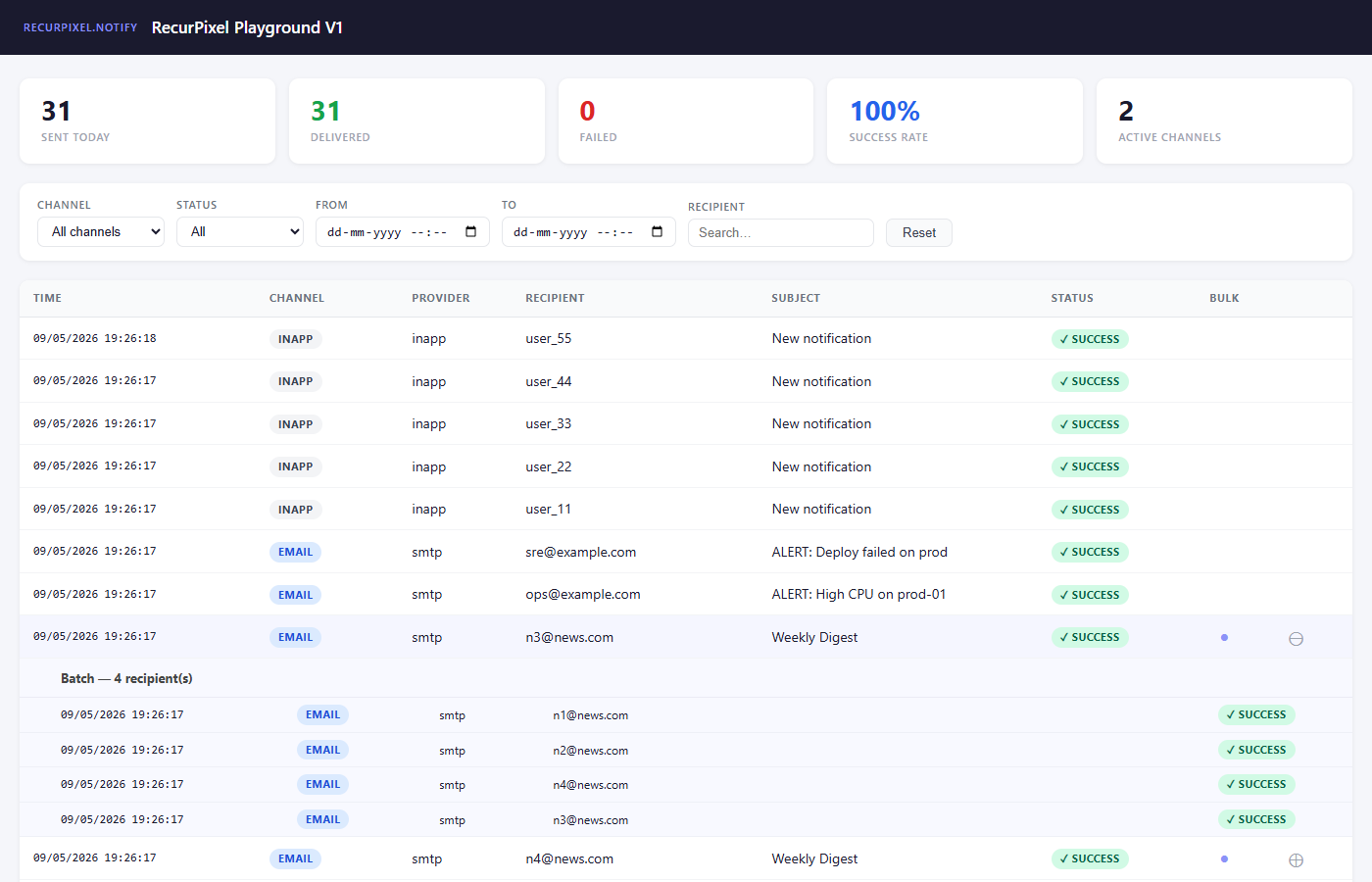Click the PROVIDER column header
The height and width of the screenshot is (882, 1372).
click(441, 298)
